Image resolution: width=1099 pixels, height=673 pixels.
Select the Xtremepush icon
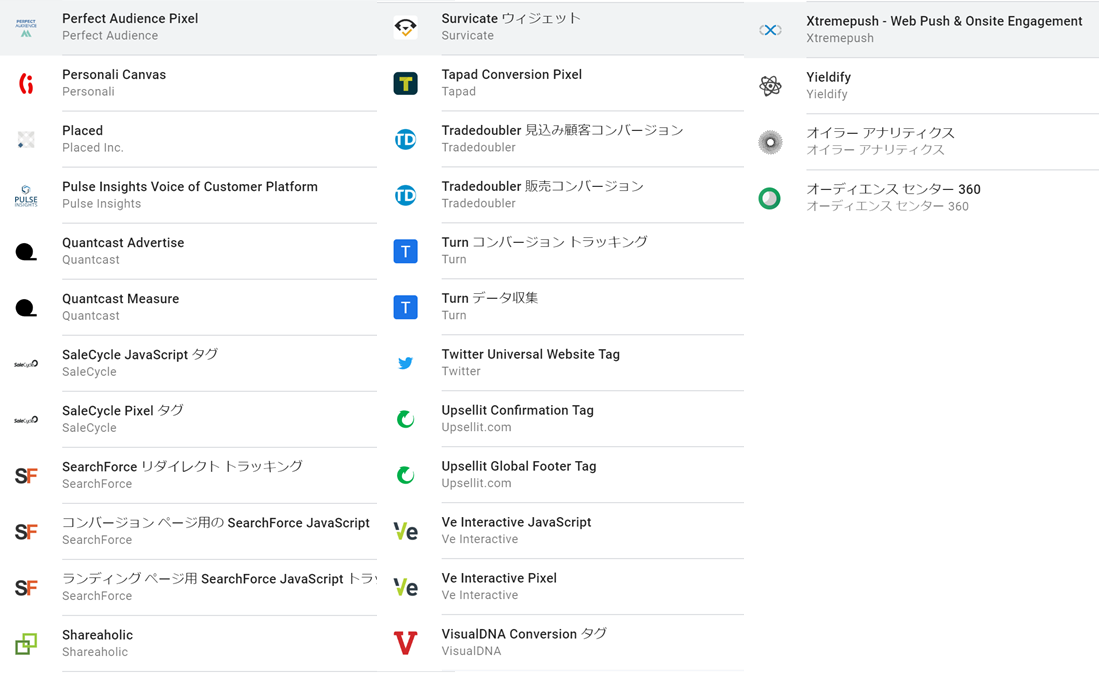(x=770, y=29)
